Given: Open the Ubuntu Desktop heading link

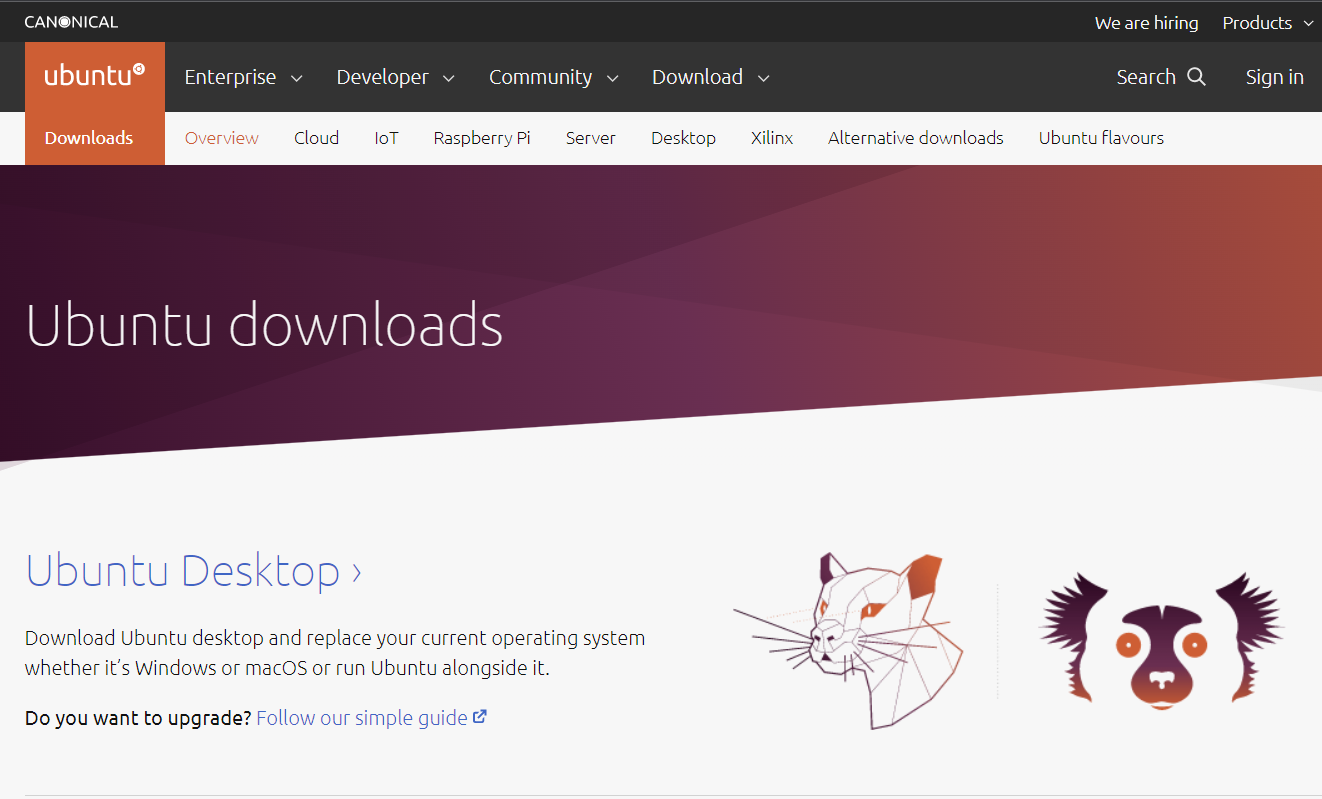Looking at the screenshot, I should click(193, 571).
